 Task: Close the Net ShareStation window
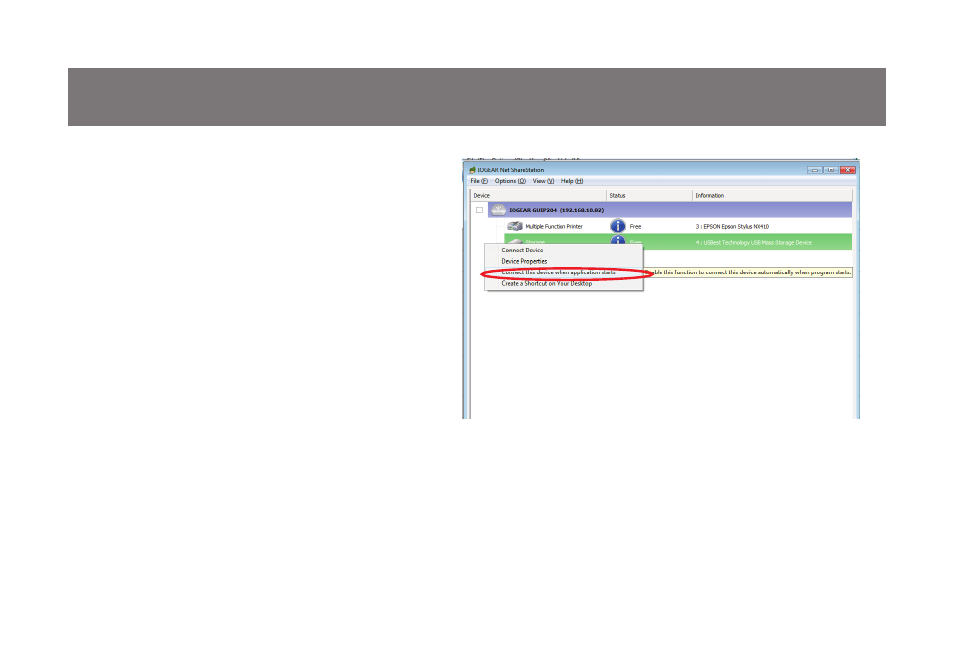tap(848, 170)
